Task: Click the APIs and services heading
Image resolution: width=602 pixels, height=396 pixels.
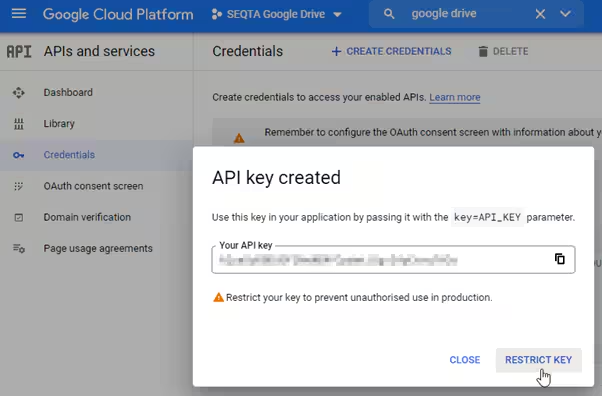Action: pyautogui.click(x=99, y=51)
